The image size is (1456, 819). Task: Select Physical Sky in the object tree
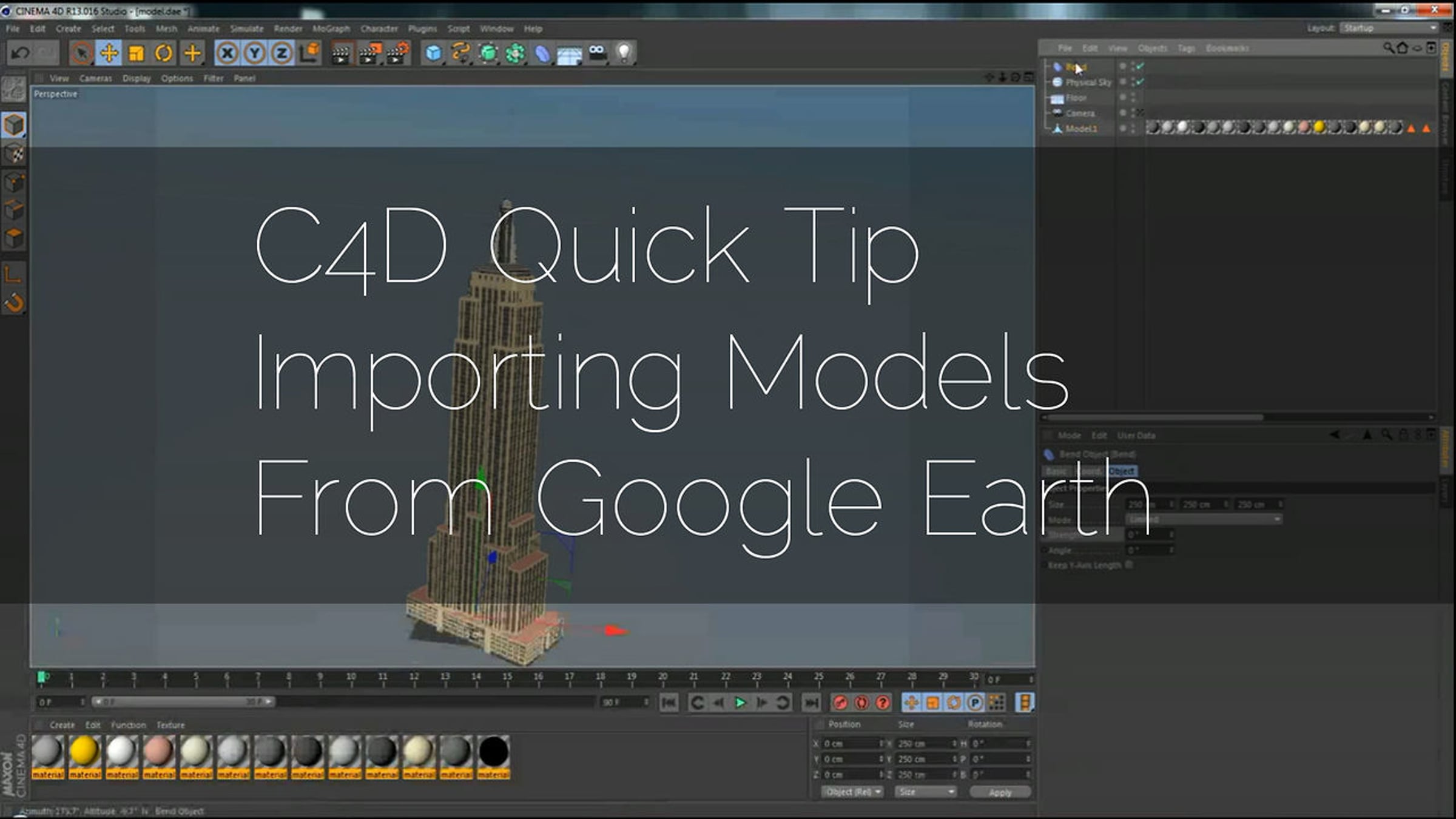point(1088,82)
